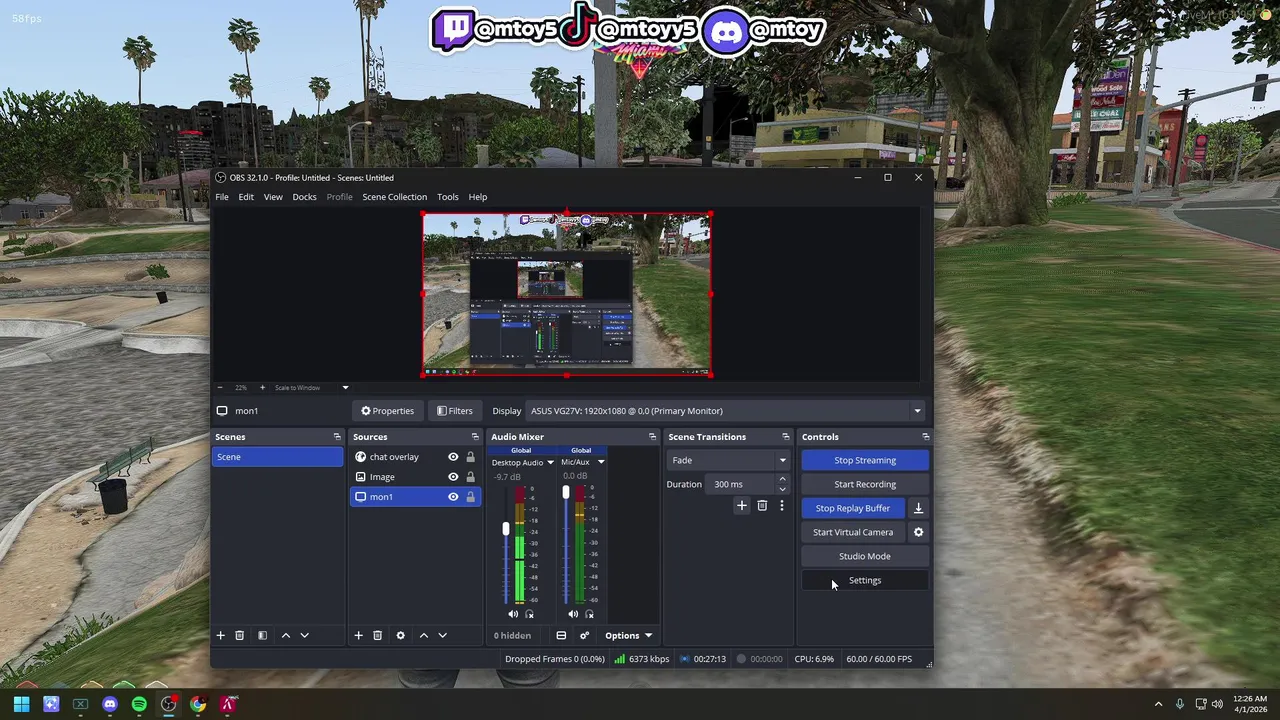Expand audio mixer Options menu
The width and height of the screenshot is (1280, 720).
(628, 635)
